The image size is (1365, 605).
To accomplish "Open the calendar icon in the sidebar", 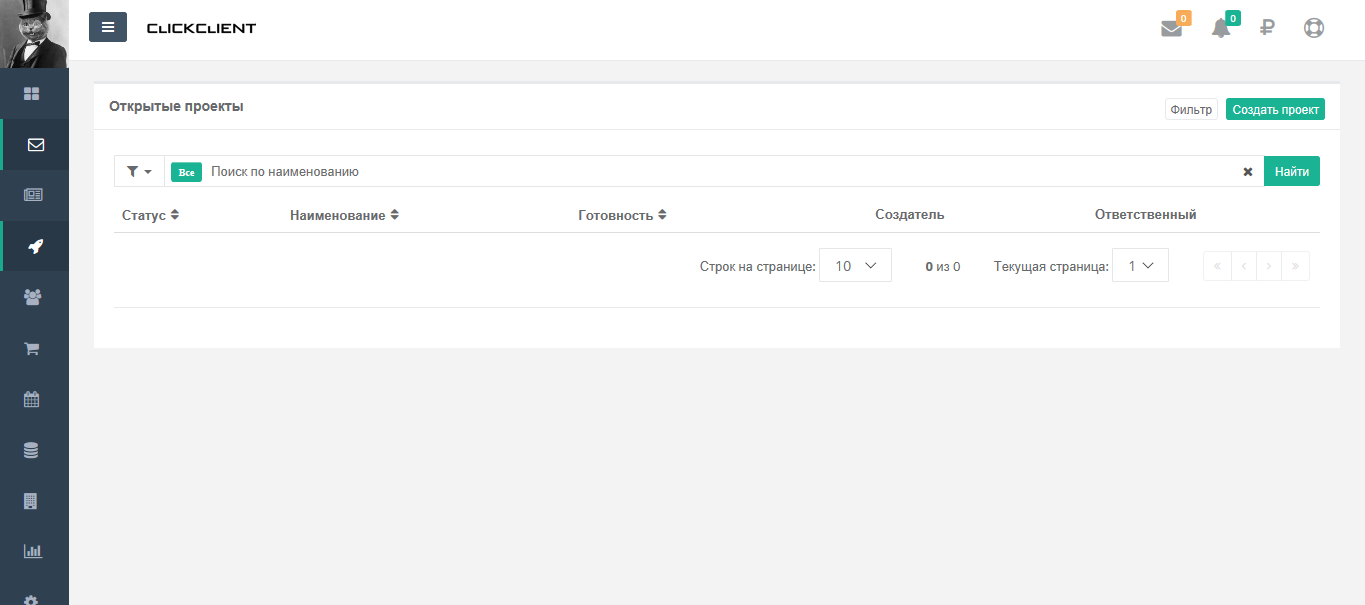I will point(33,399).
